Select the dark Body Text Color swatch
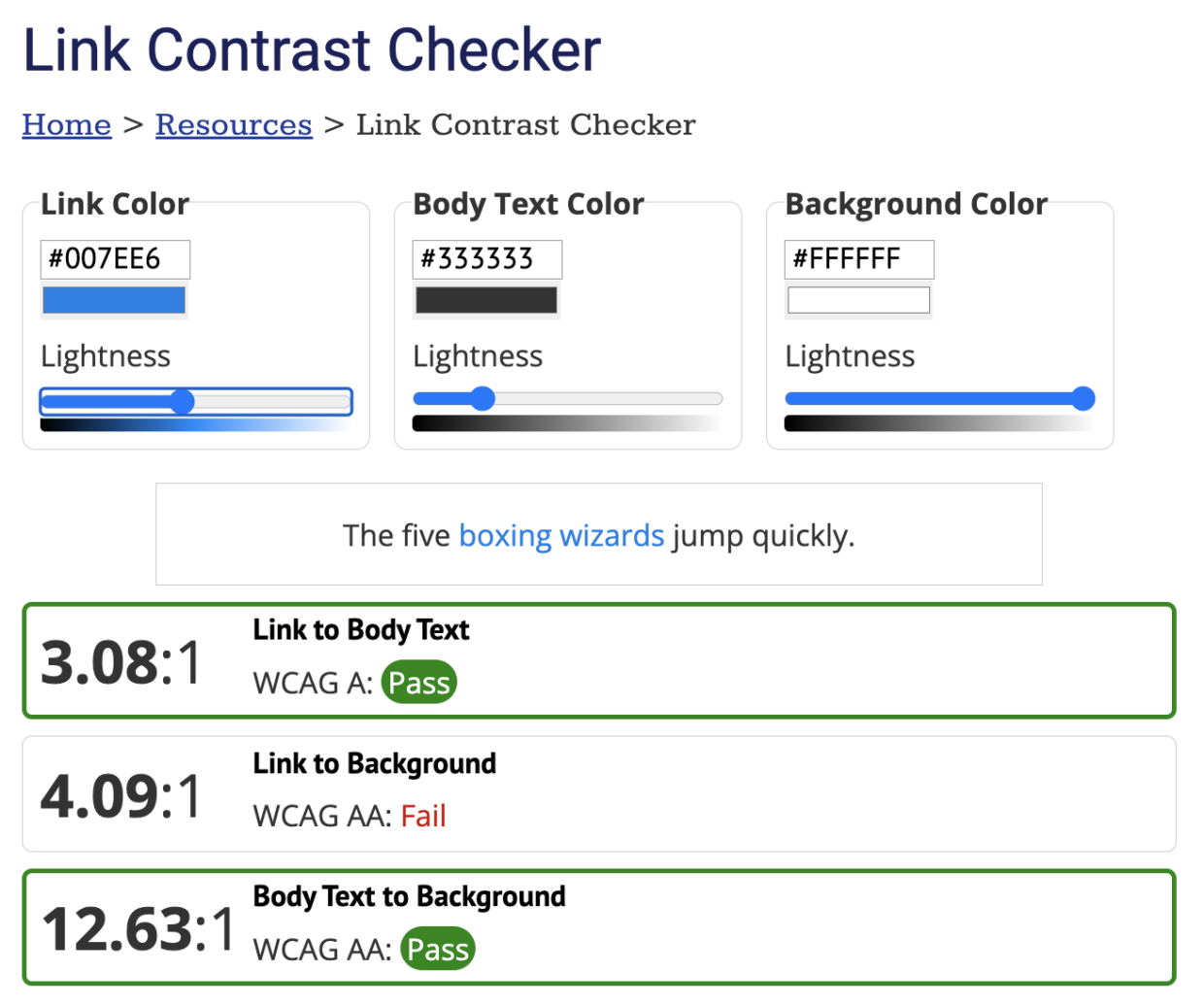This screenshot has height=1006, width=1204. (485, 300)
